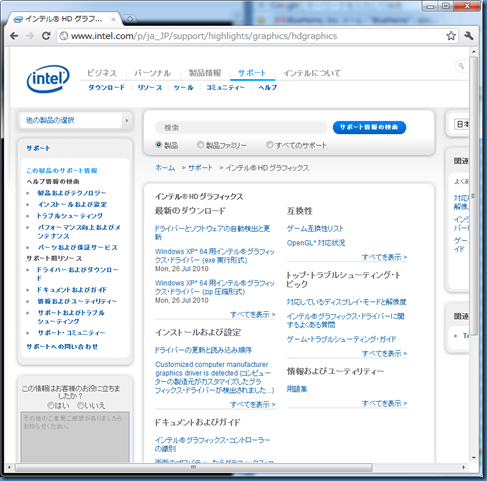Click sidebar サポート・コミュニティー link

click(71, 333)
